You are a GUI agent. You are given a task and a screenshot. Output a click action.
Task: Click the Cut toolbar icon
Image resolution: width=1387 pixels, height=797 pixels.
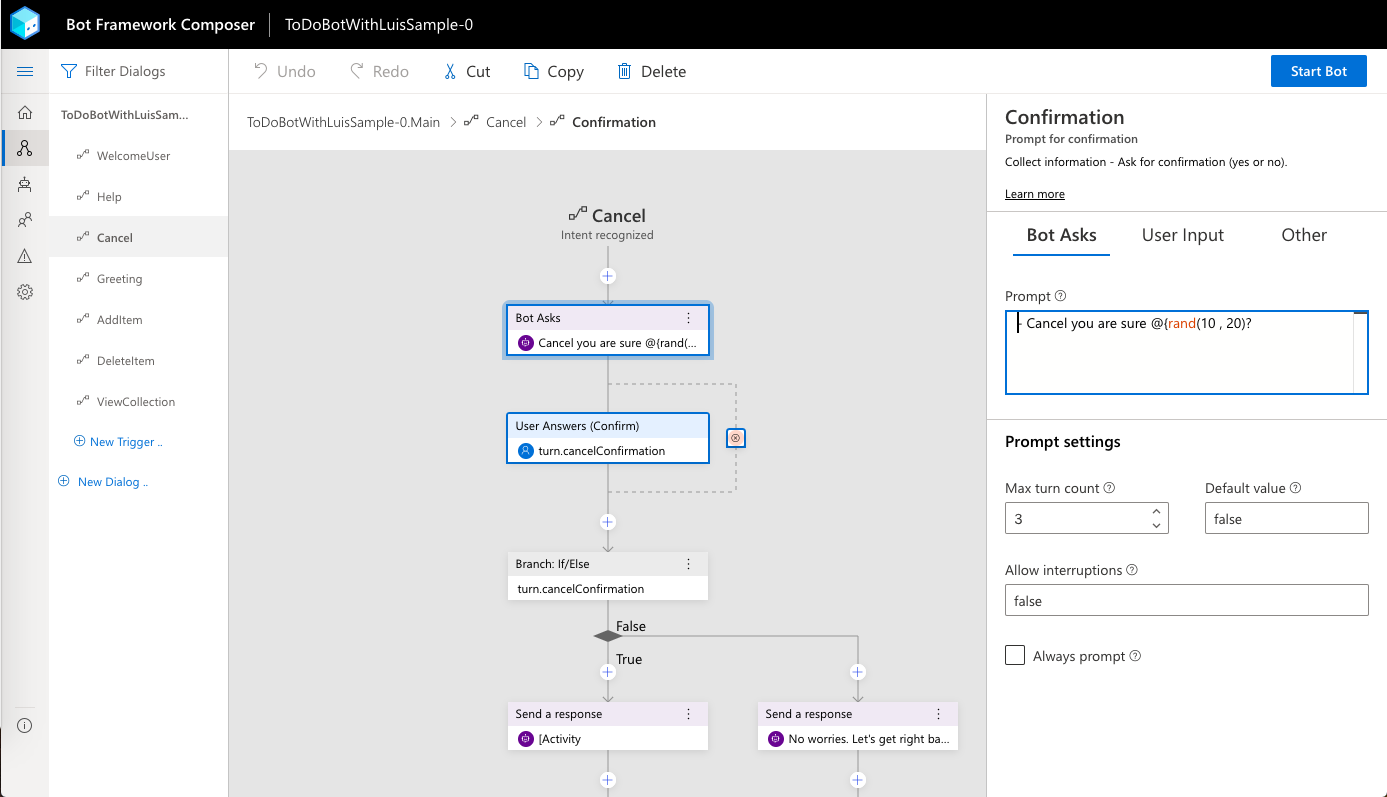click(x=452, y=71)
